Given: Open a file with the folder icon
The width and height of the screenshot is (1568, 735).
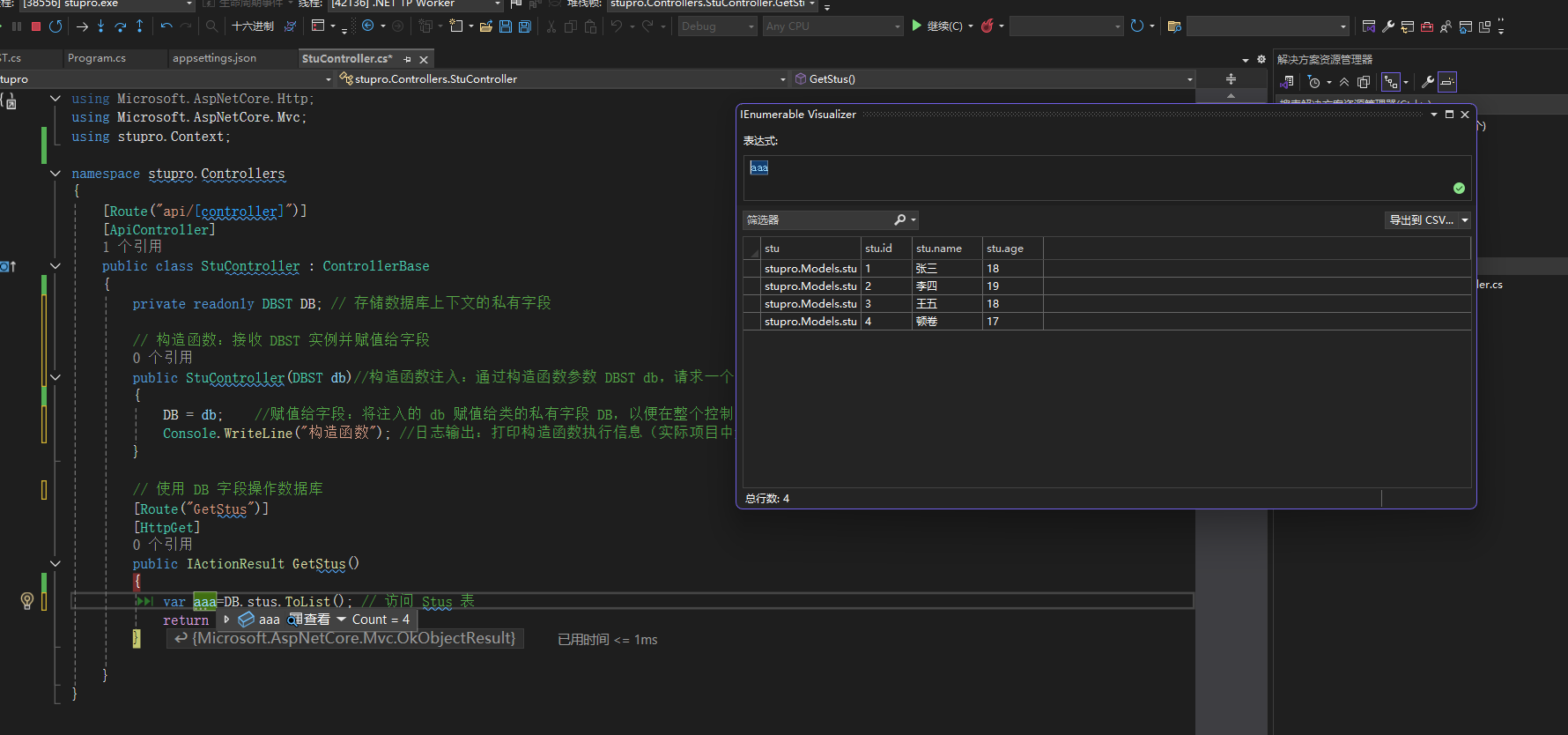Looking at the screenshot, I should pos(486,26).
